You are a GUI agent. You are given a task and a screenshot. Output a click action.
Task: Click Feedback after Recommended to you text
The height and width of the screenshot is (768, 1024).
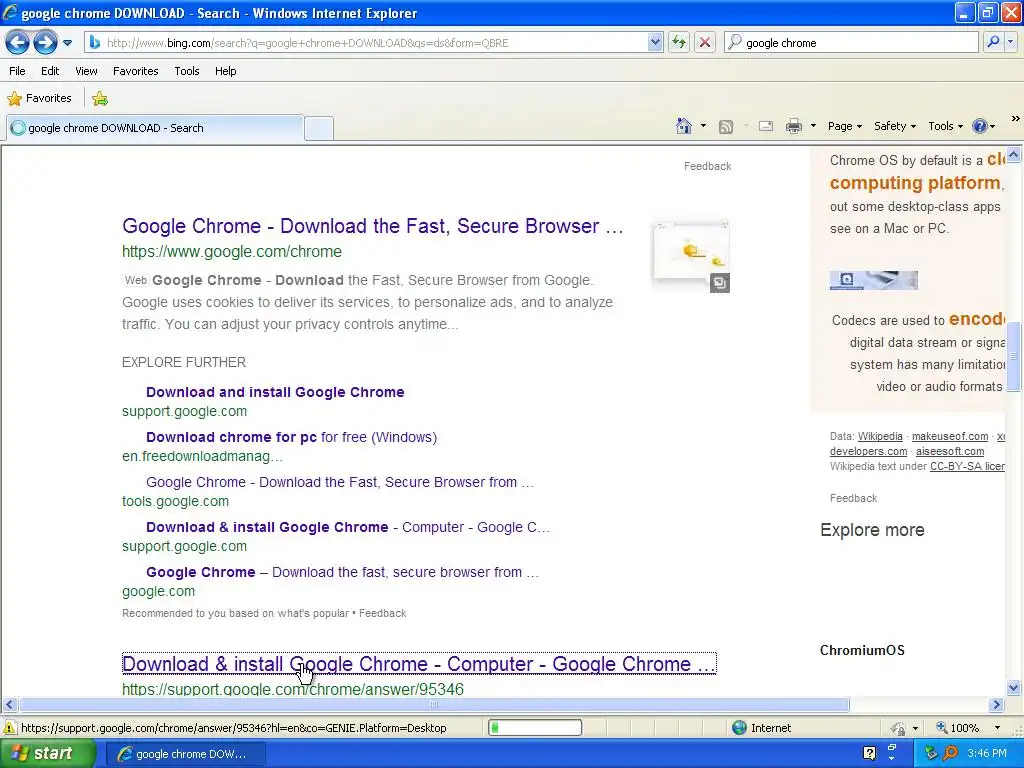(383, 613)
